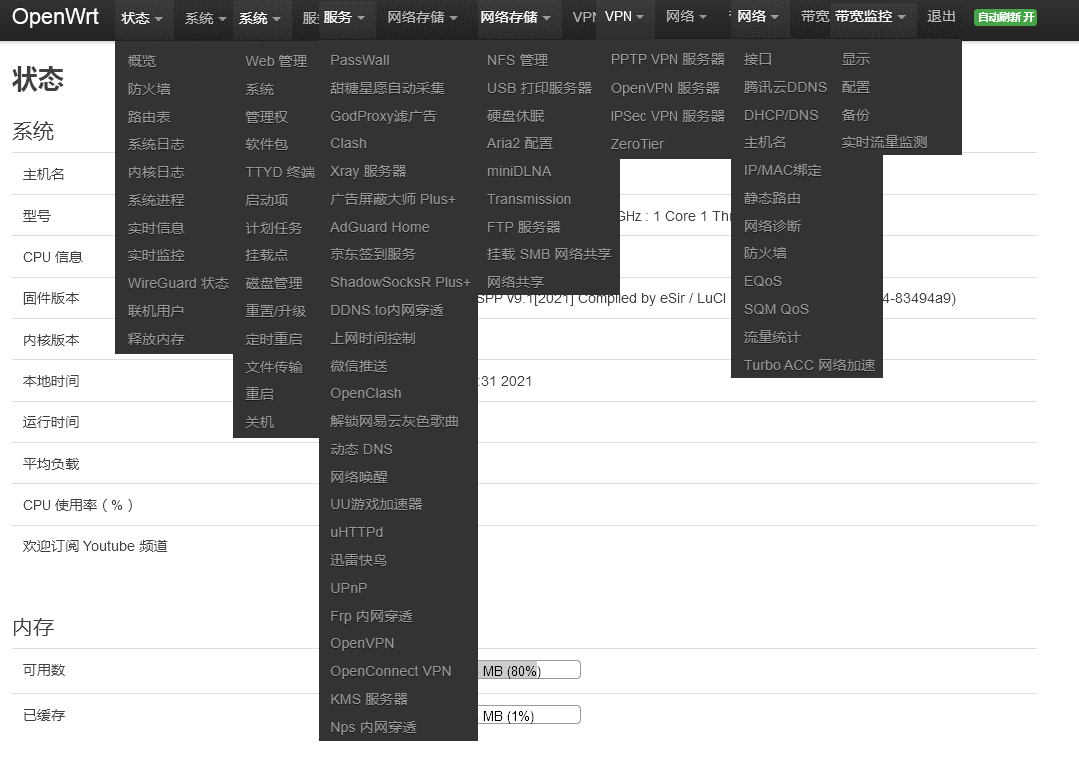Open Aria2 配置 menu item
The image size is (1079, 760).
(x=520, y=143)
